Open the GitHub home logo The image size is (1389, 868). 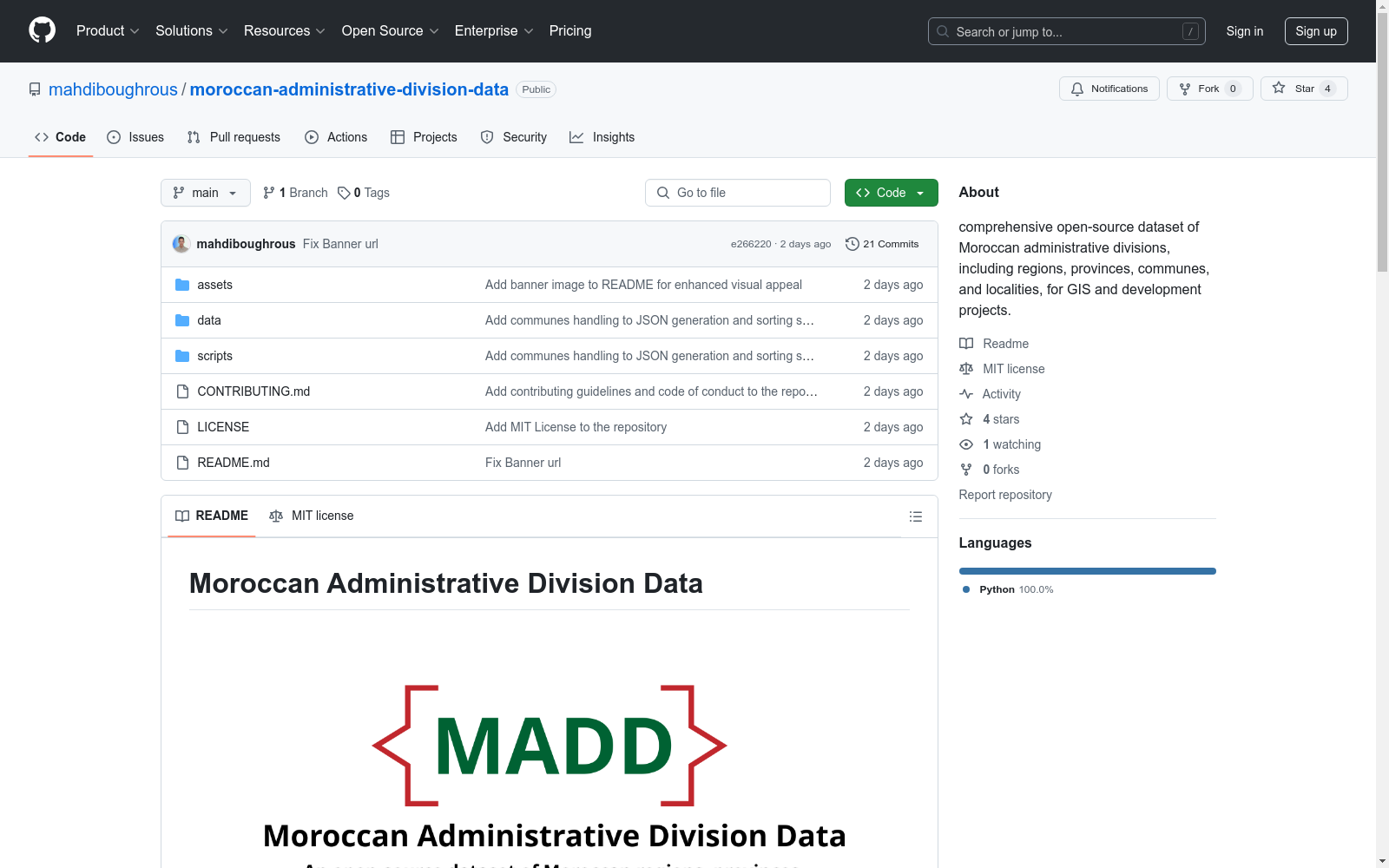[42, 30]
